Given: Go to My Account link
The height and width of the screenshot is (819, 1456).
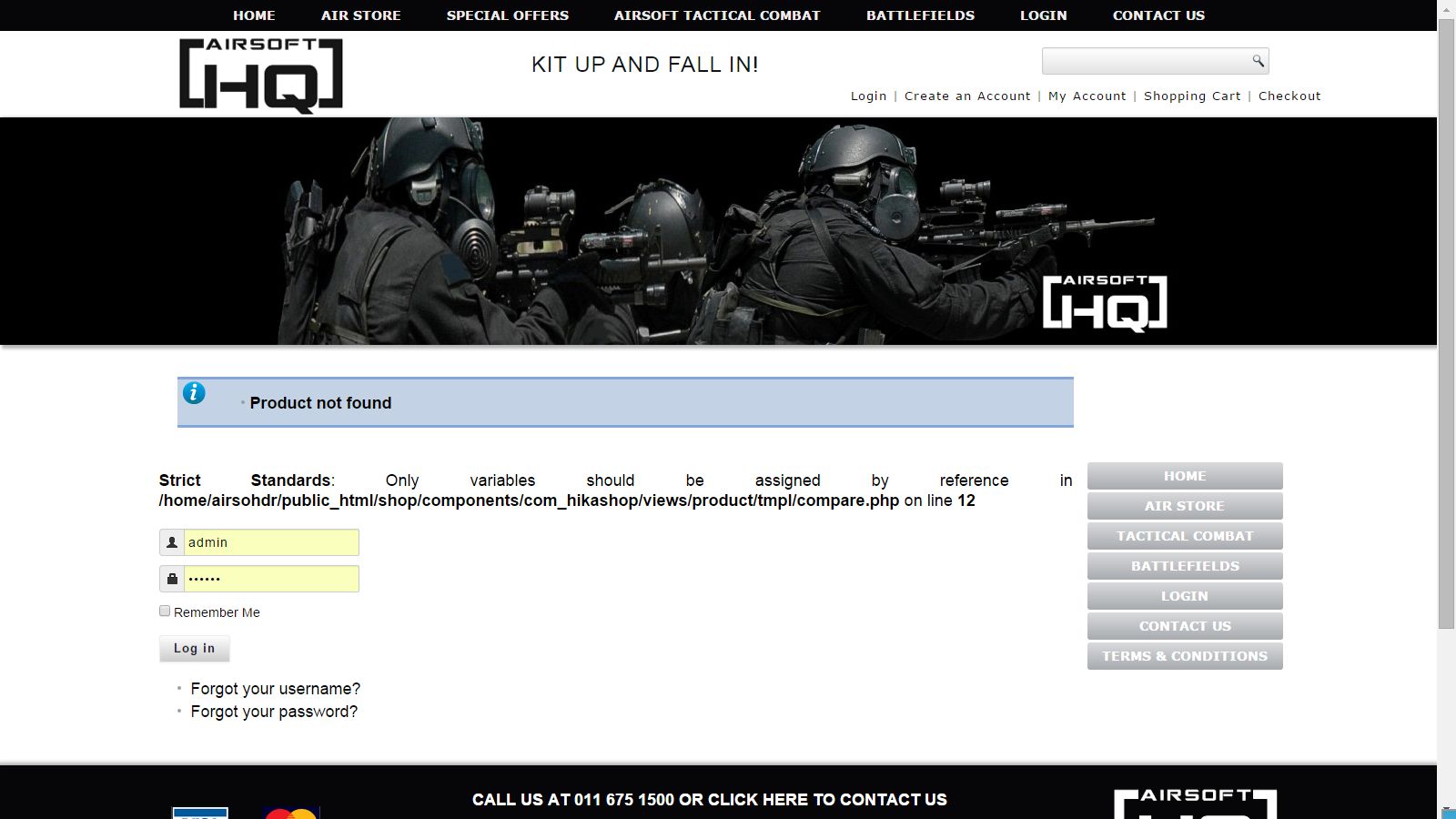Looking at the screenshot, I should (1087, 96).
